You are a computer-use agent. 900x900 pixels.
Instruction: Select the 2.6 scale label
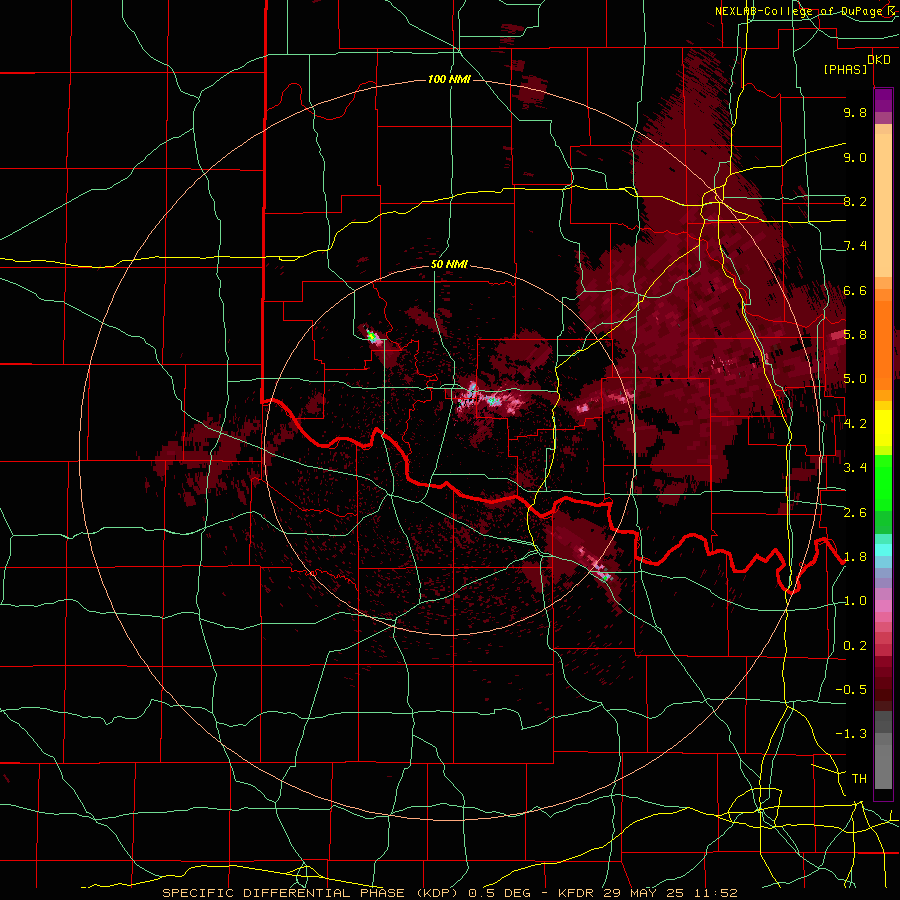pos(855,513)
